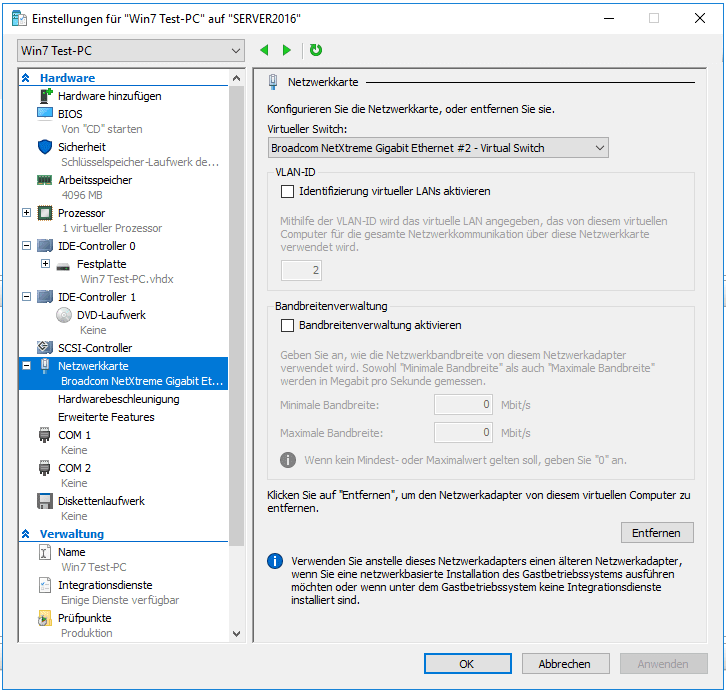Screen dimensions: 726x690
Task: Select '1 virtueller Prozessor' entry
Action: coord(112,228)
